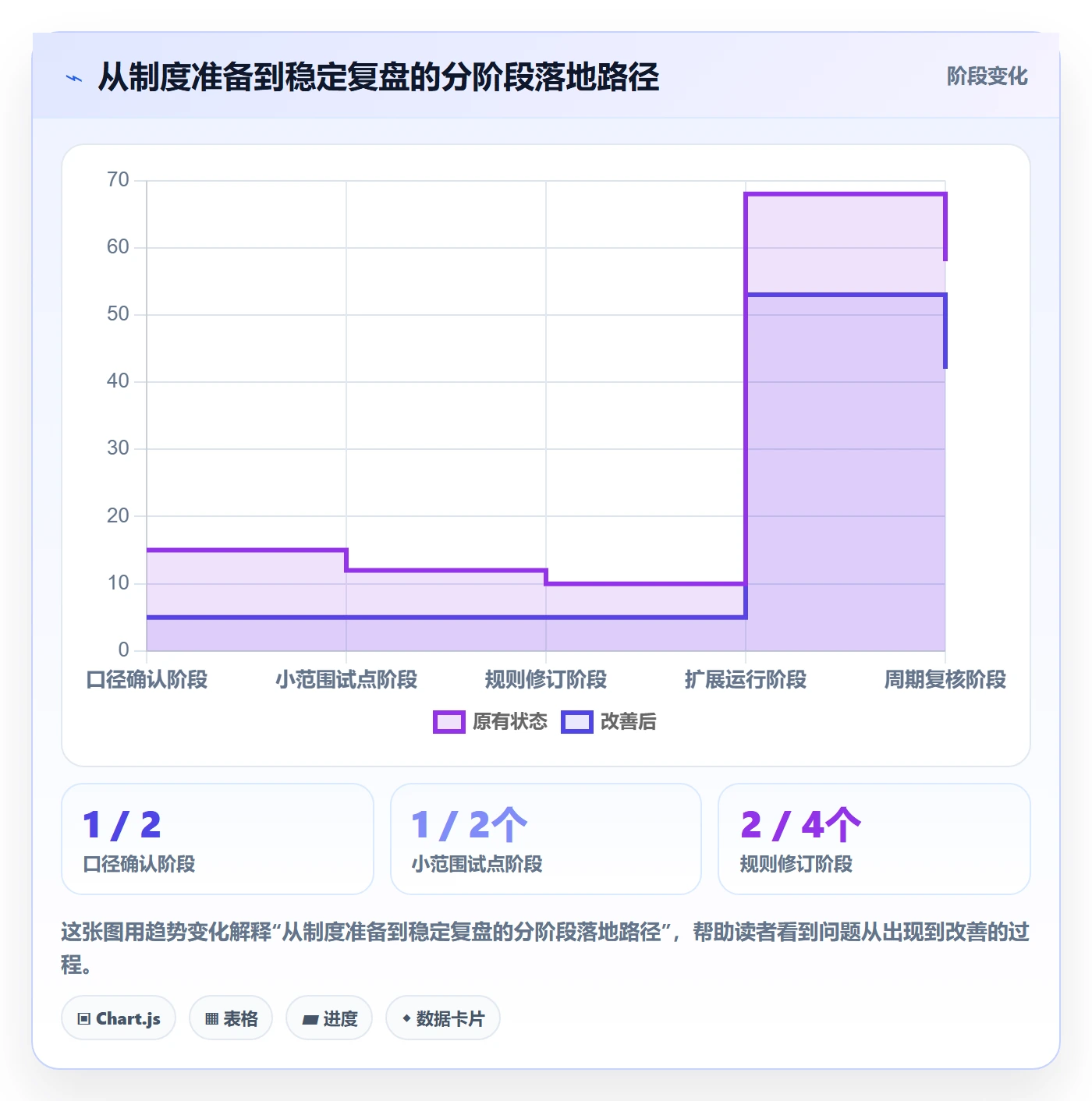Click the 周期复核阶段 x-axis label
The height and width of the screenshot is (1101, 1092).
945,680
